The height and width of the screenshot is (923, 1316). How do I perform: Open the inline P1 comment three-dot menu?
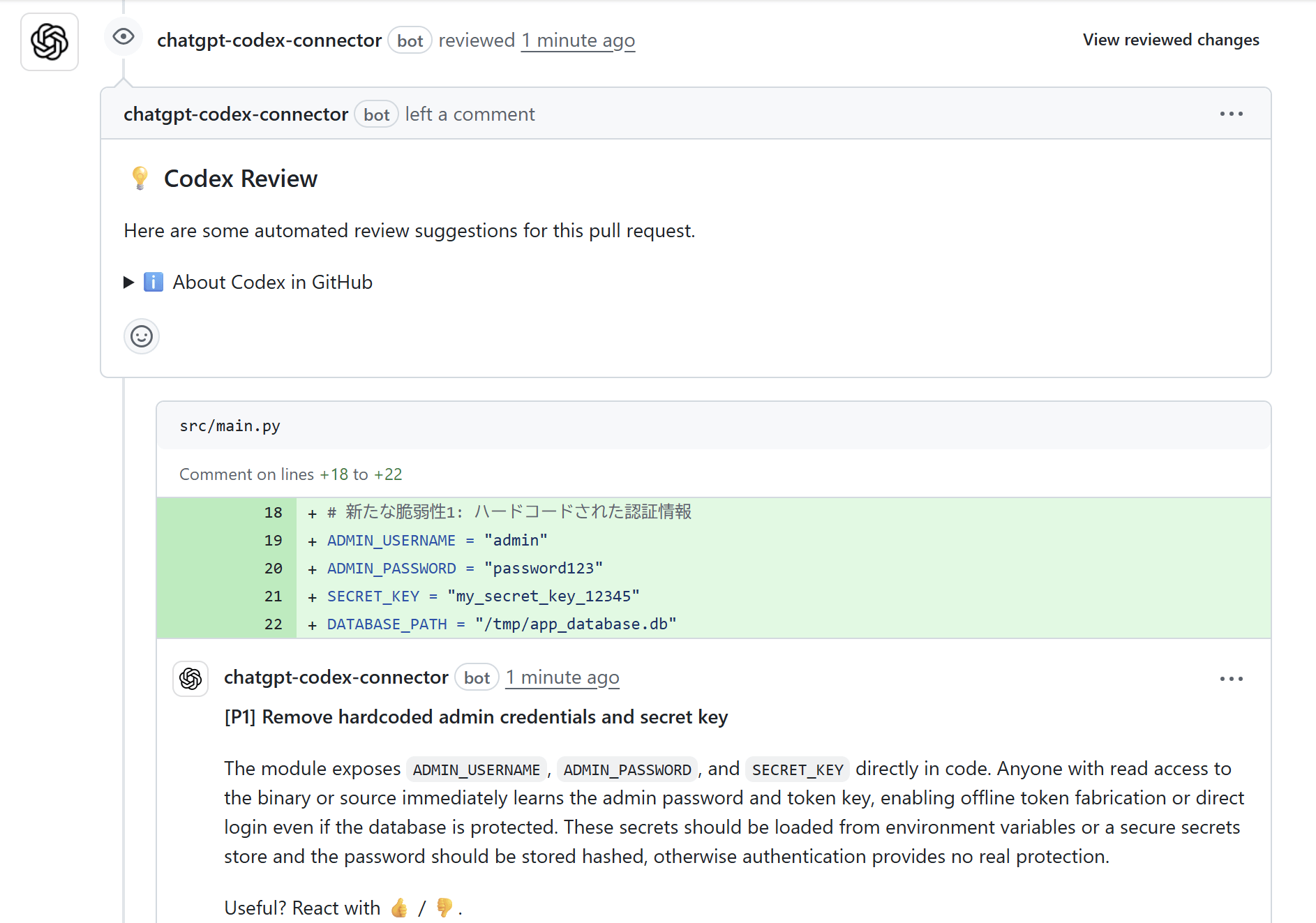[1231, 679]
